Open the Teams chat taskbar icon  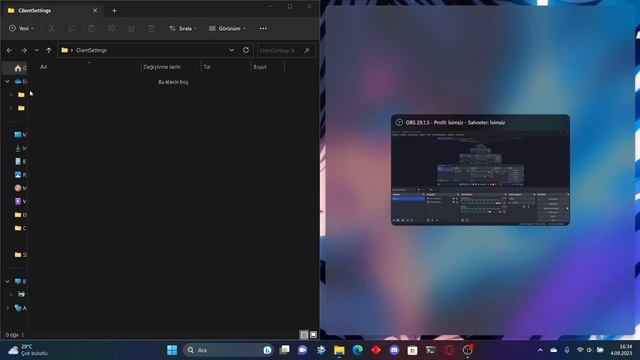(x=302, y=350)
